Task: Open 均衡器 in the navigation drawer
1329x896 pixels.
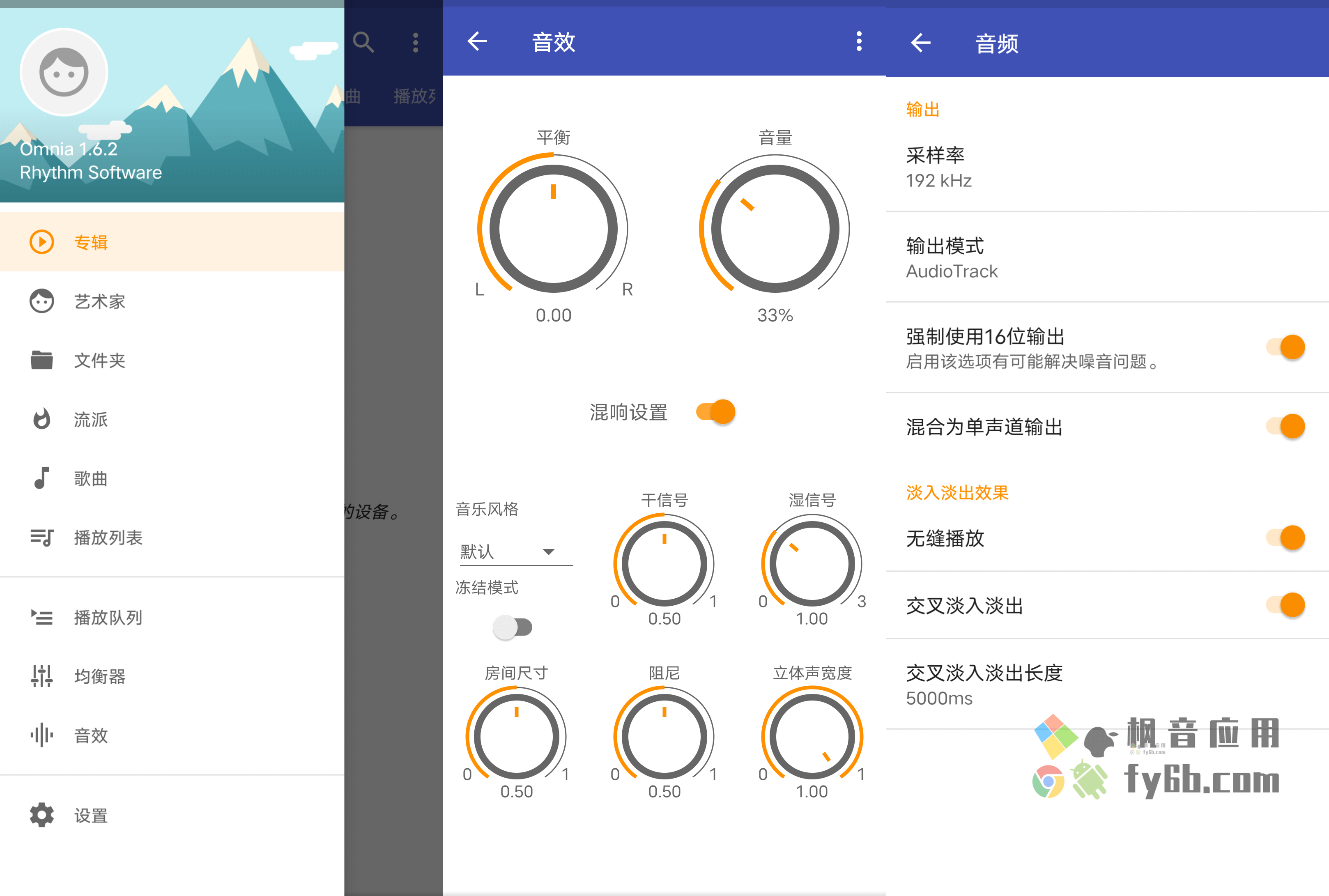Action: (172, 676)
